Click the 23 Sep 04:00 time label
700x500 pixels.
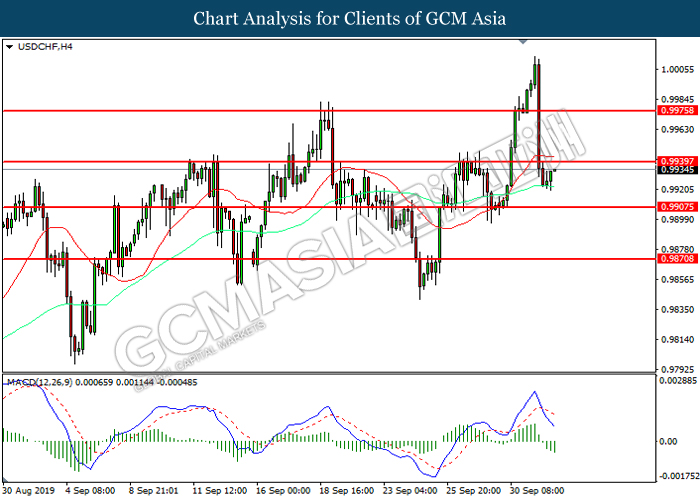click(x=410, y=491)
